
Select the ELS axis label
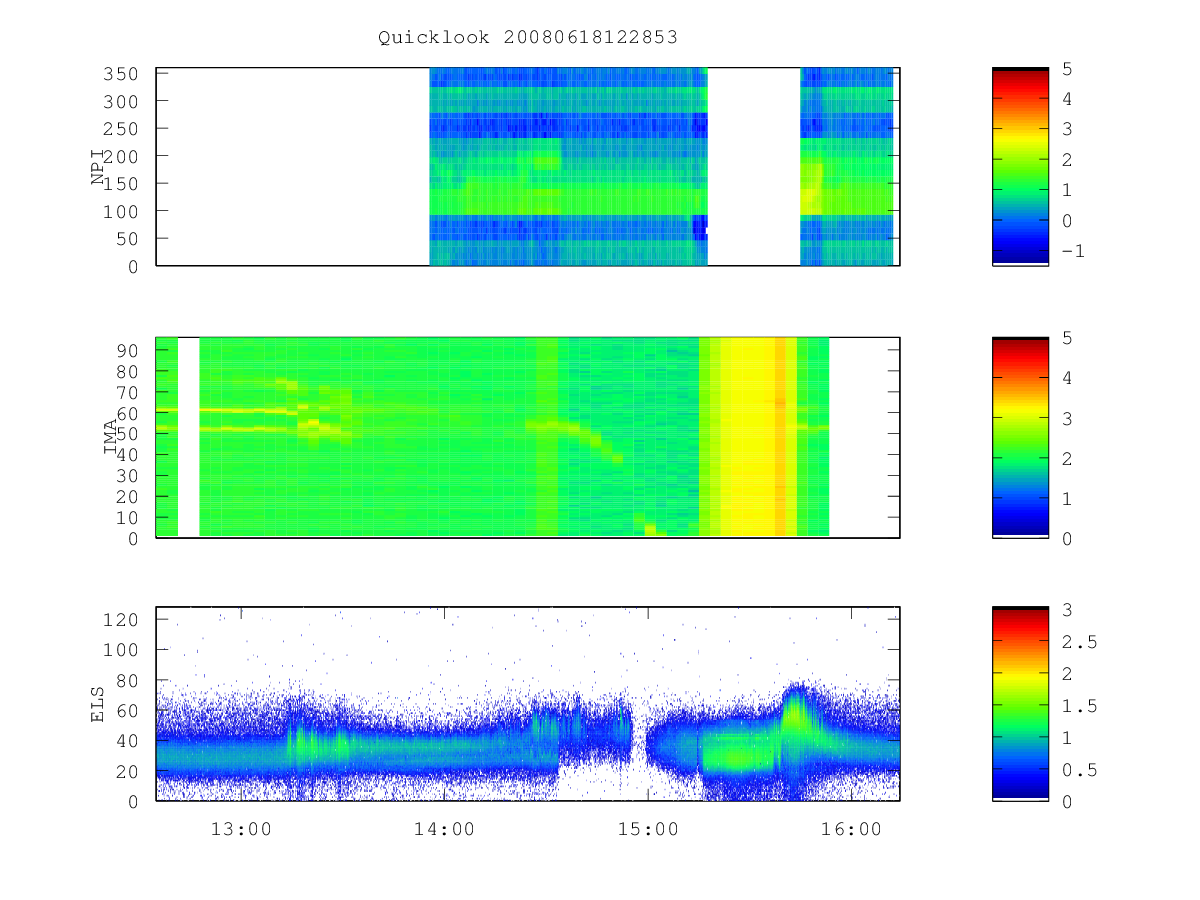coord(99,704)
